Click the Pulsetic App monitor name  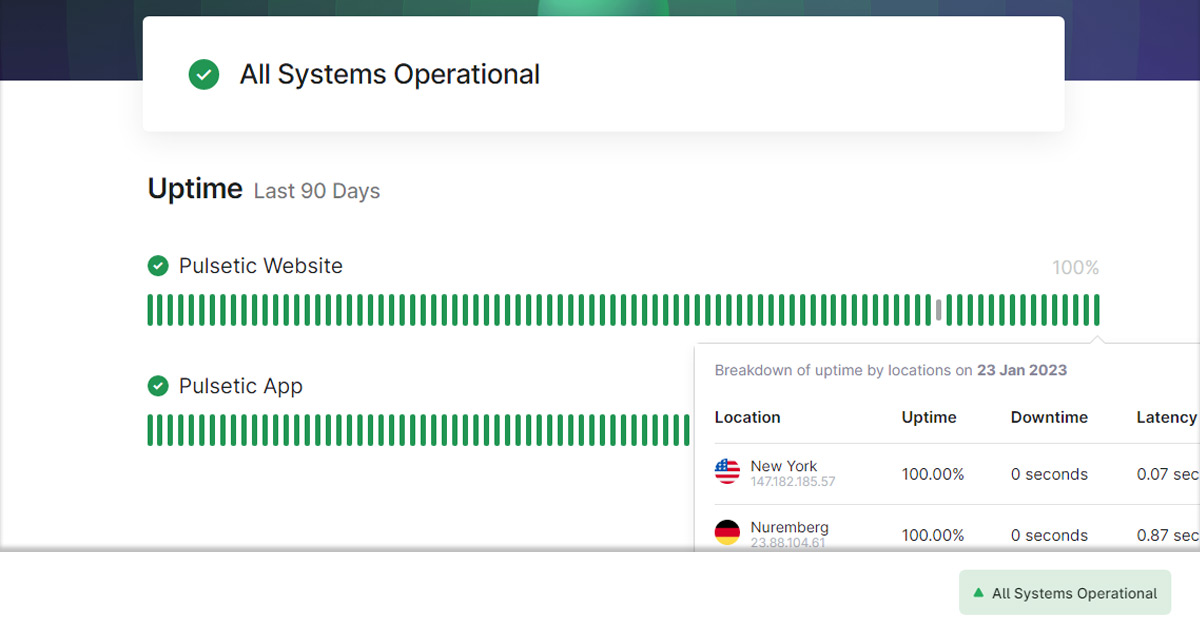click(241, 386)
